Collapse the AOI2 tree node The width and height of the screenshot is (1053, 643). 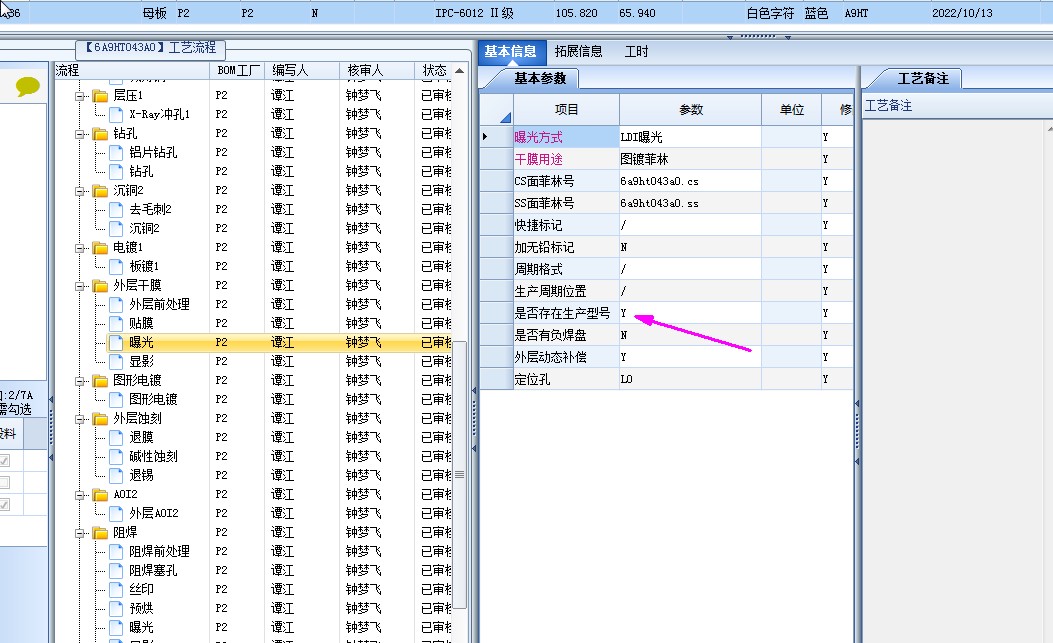coord(79,496)
